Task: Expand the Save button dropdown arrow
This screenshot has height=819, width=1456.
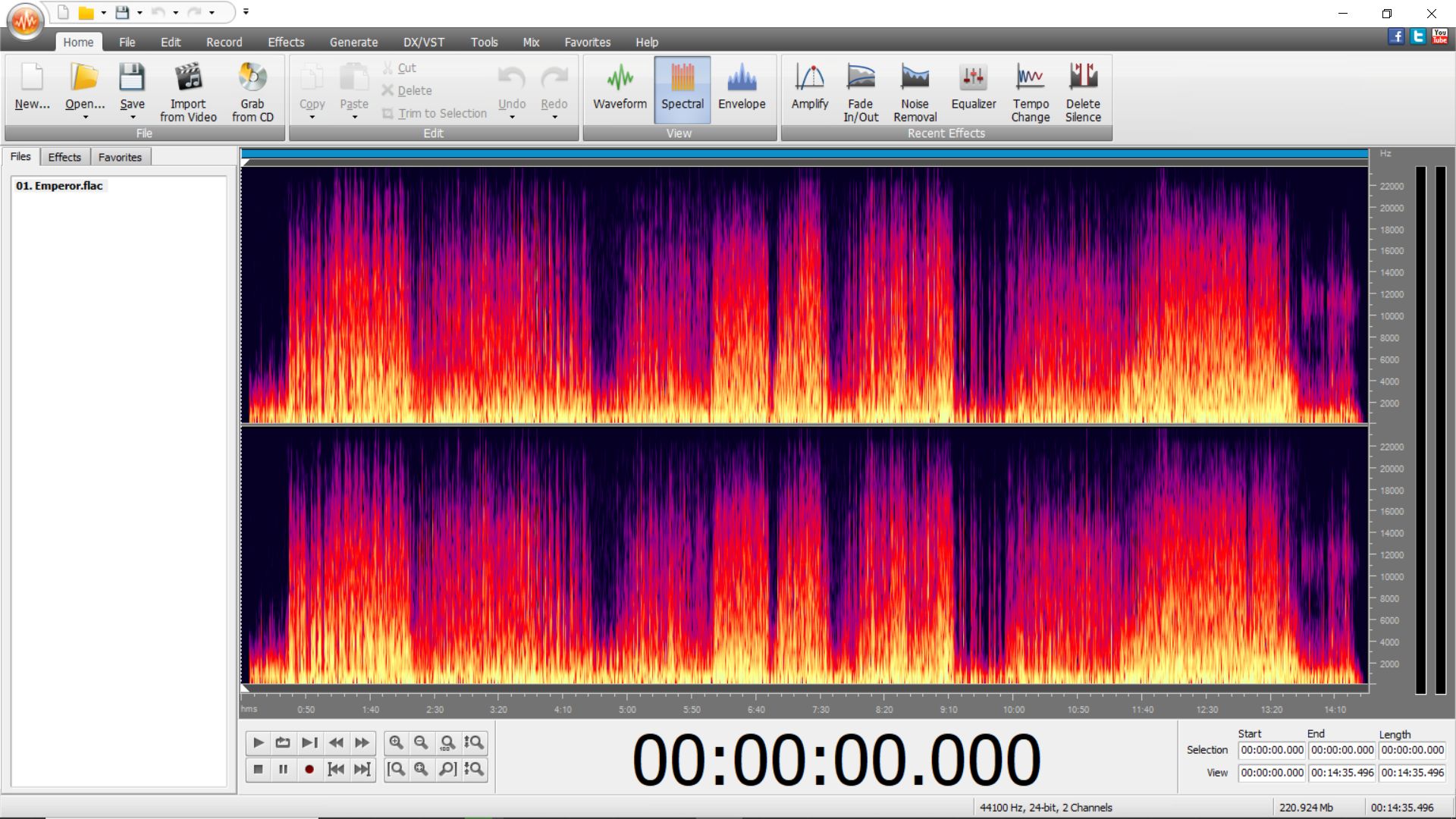Action: [x=132, y=118]
